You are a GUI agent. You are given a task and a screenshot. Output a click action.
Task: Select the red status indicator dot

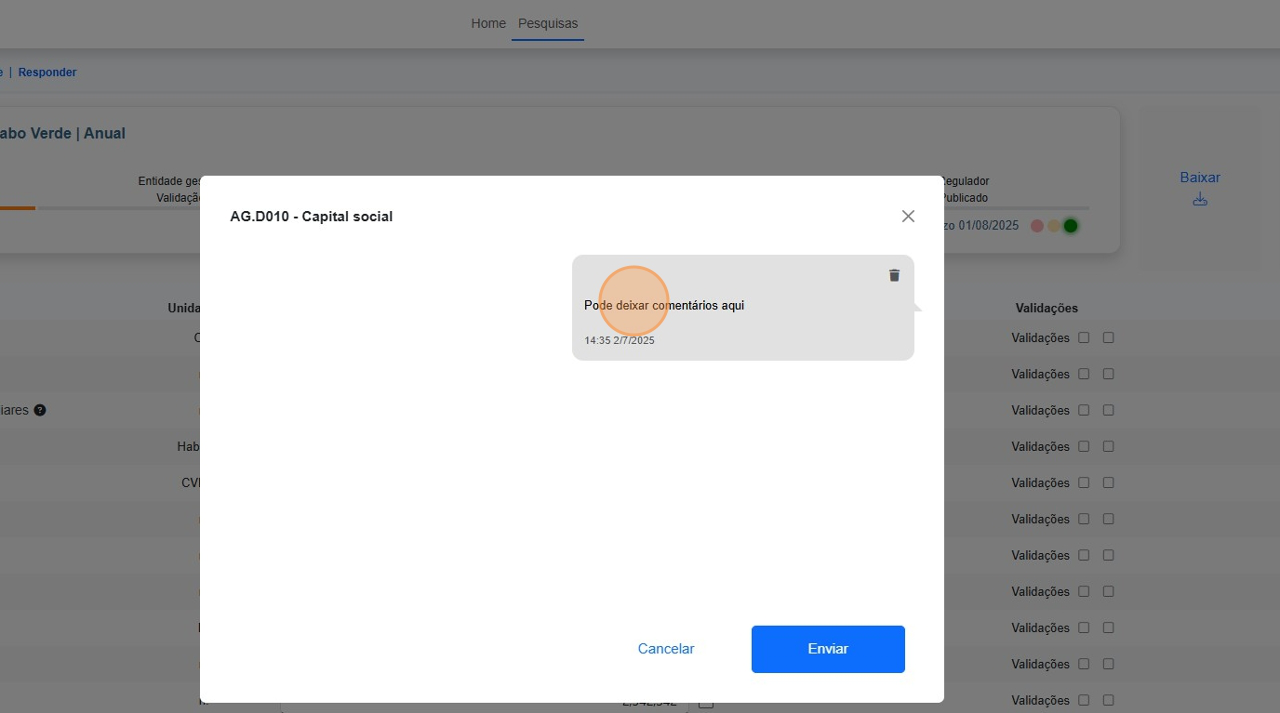click(1036, 225)
